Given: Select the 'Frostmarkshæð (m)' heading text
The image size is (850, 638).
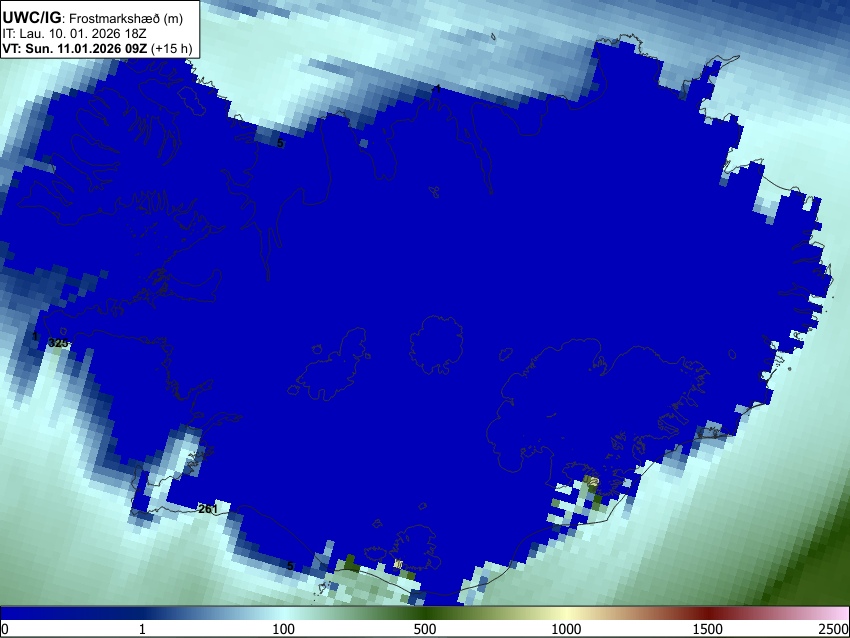Looking at the screenshot, I should 126,19.
